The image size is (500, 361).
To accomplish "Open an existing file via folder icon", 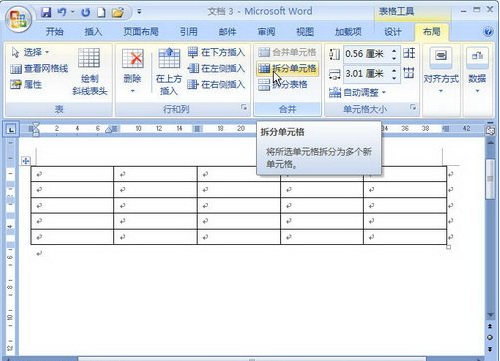I will (118, 12).
